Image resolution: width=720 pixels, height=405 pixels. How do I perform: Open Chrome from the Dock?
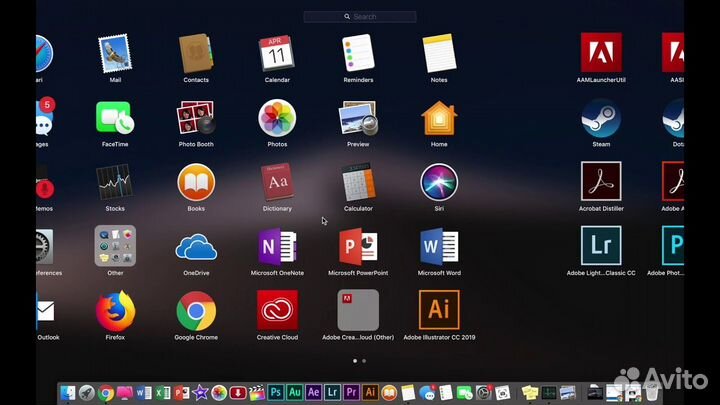click(x=106, y=393)
